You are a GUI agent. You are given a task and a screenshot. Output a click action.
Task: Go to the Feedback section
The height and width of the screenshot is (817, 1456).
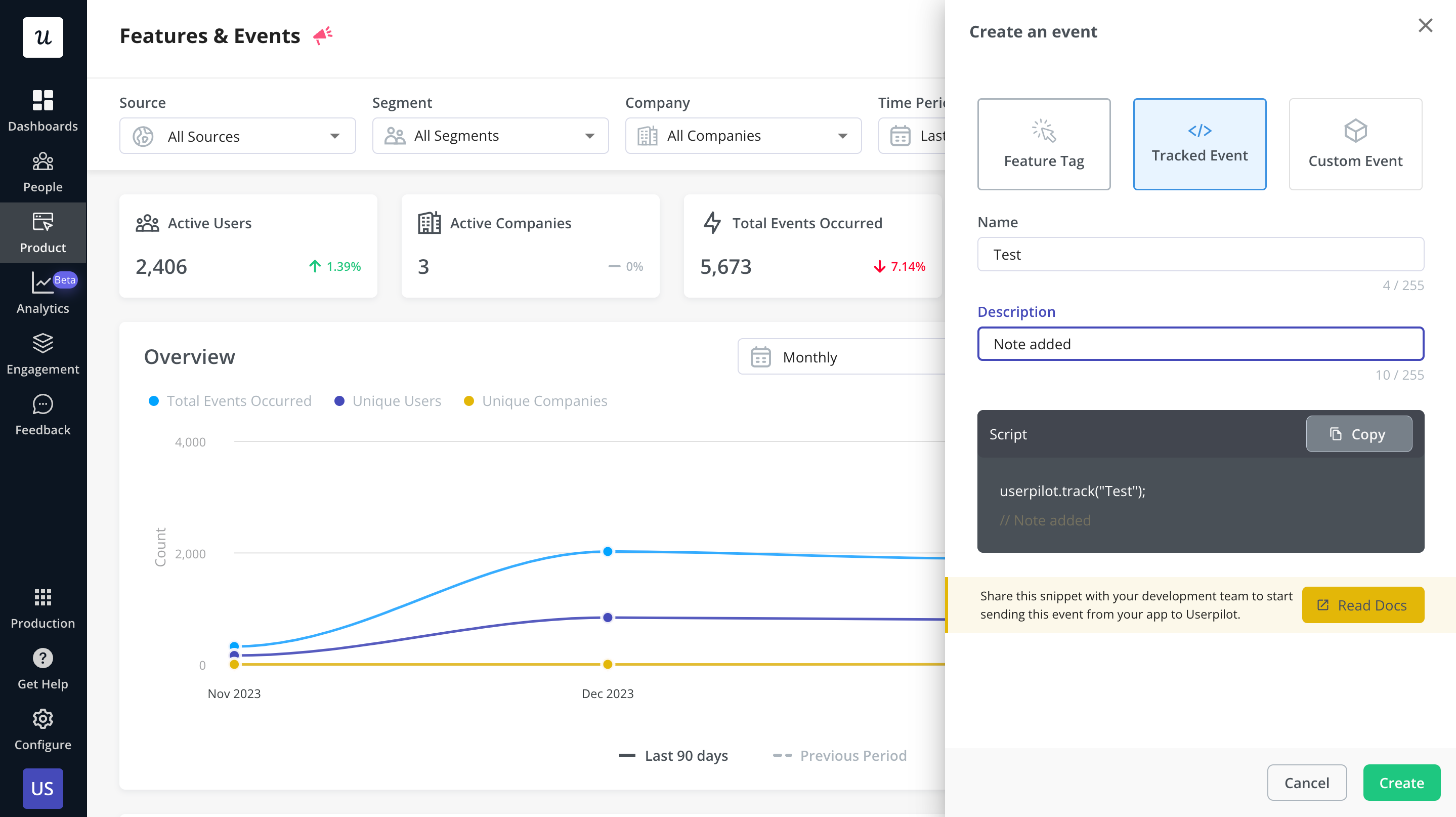(43, 413)
